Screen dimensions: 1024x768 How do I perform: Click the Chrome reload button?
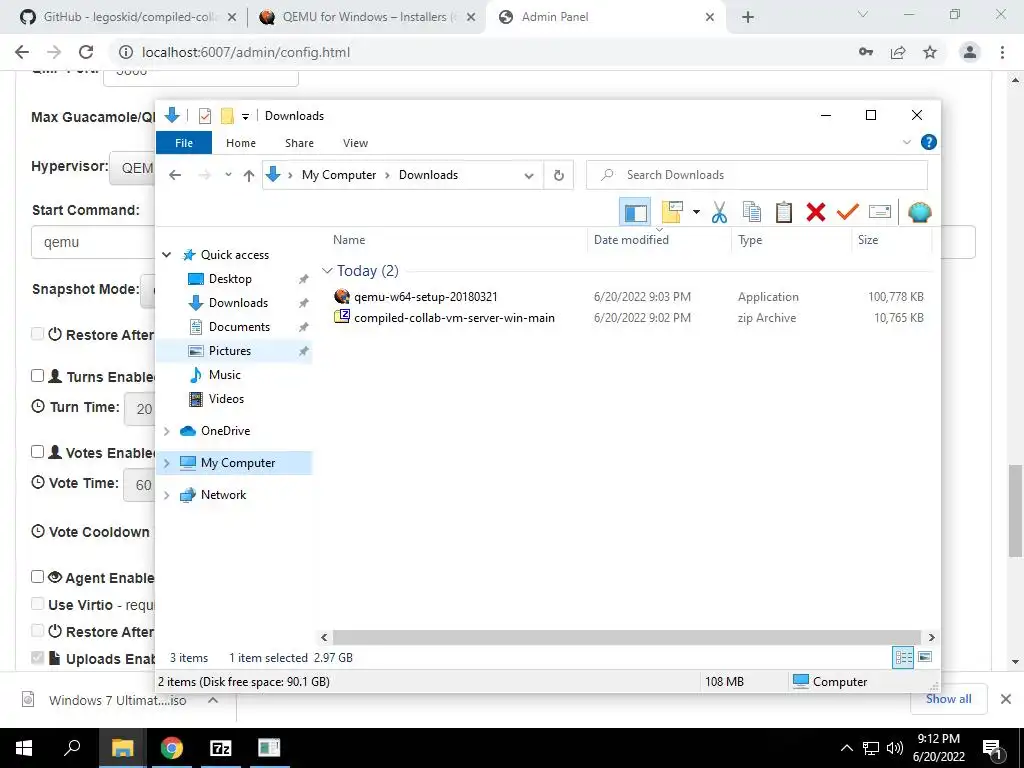tap(86, 52)
